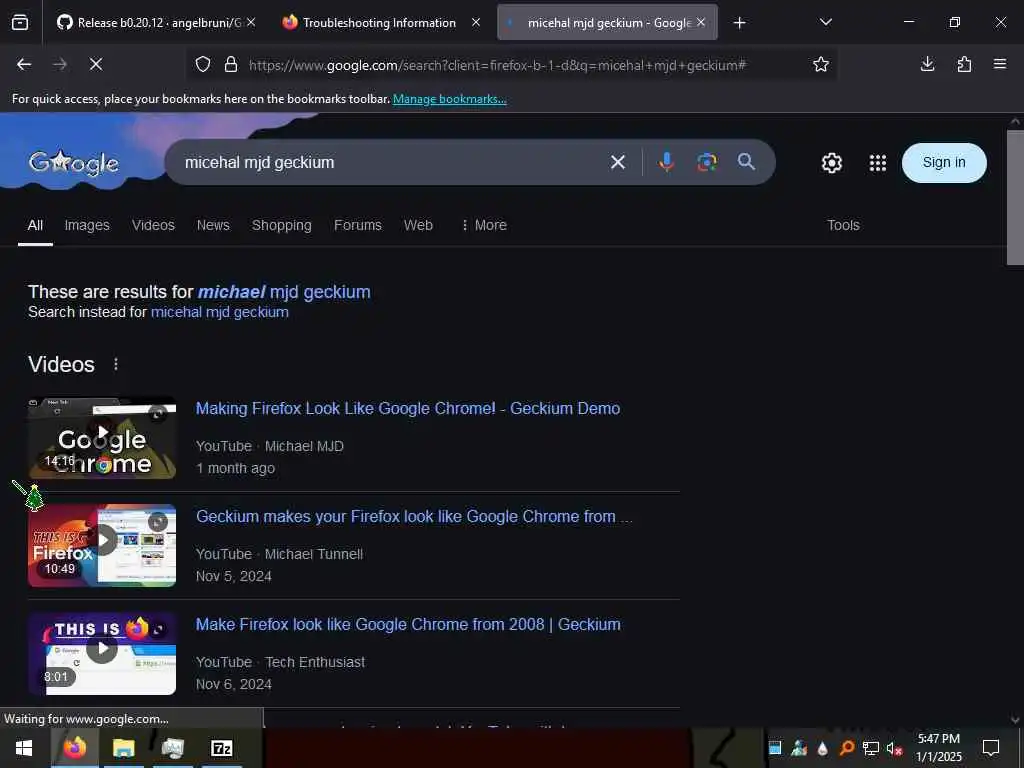
Task: Open the Windows Start menu
Action: pos(24,748)
